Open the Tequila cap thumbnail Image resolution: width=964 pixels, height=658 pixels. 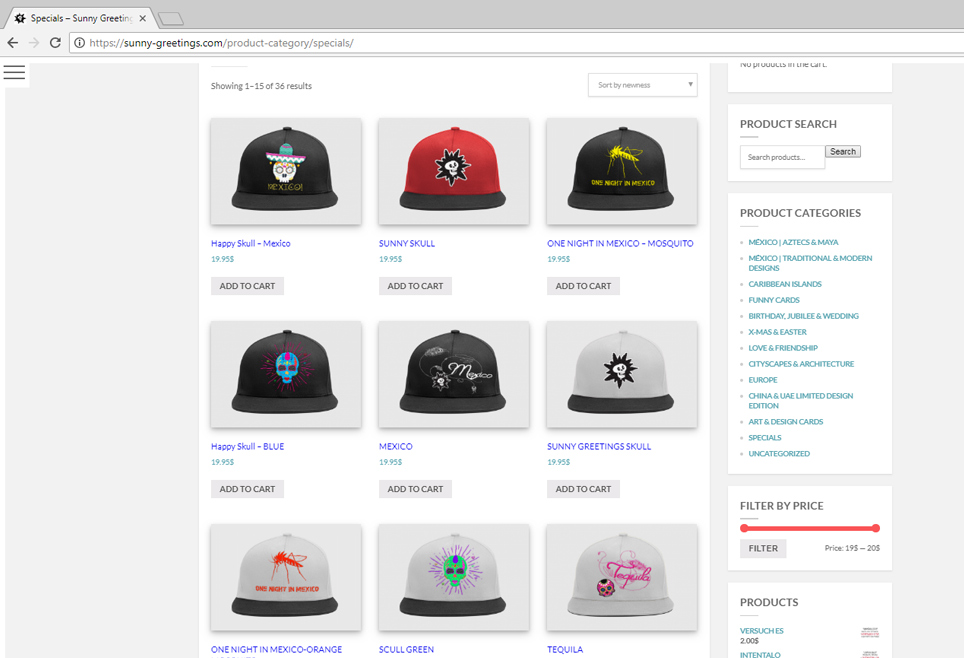[622, 577]
